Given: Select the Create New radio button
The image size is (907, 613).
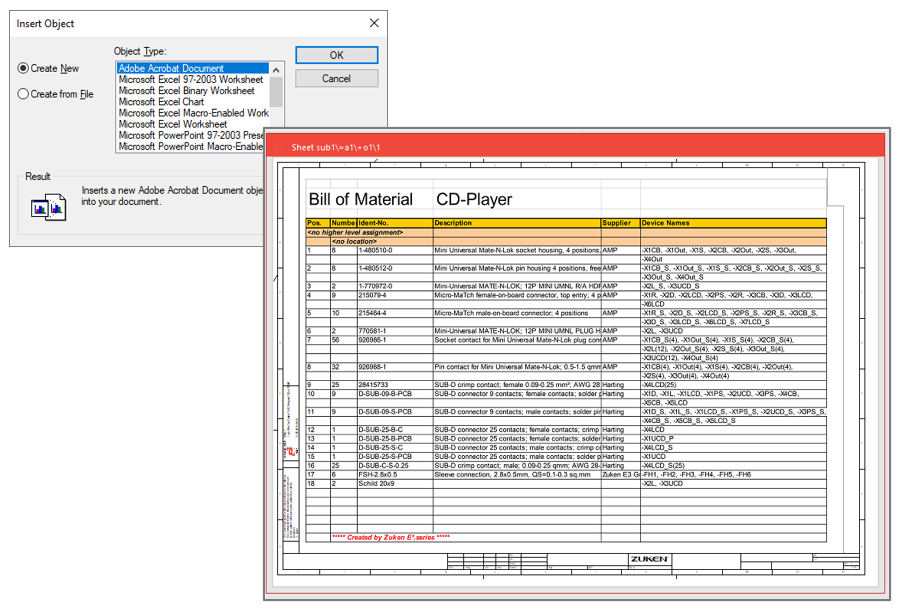Looking at the screenshot, I should coord(24,68).
